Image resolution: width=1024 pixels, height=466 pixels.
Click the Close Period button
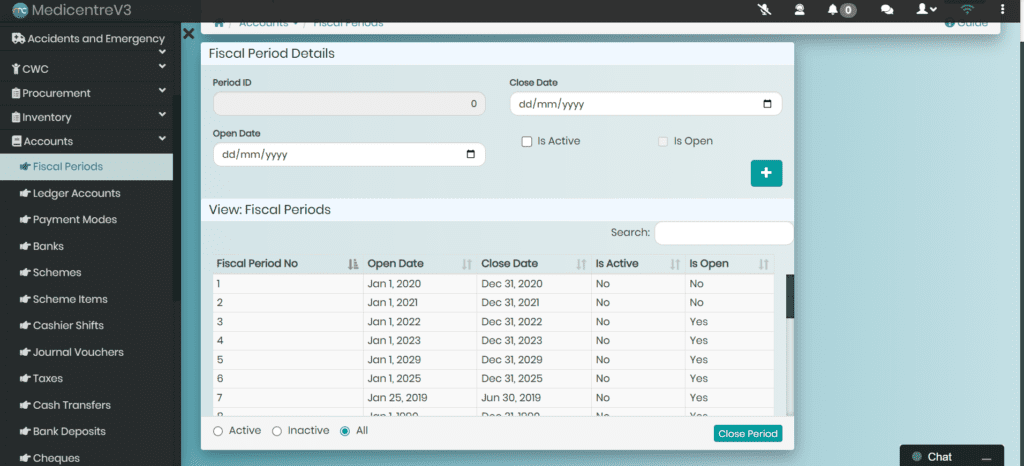pos(747,434)
